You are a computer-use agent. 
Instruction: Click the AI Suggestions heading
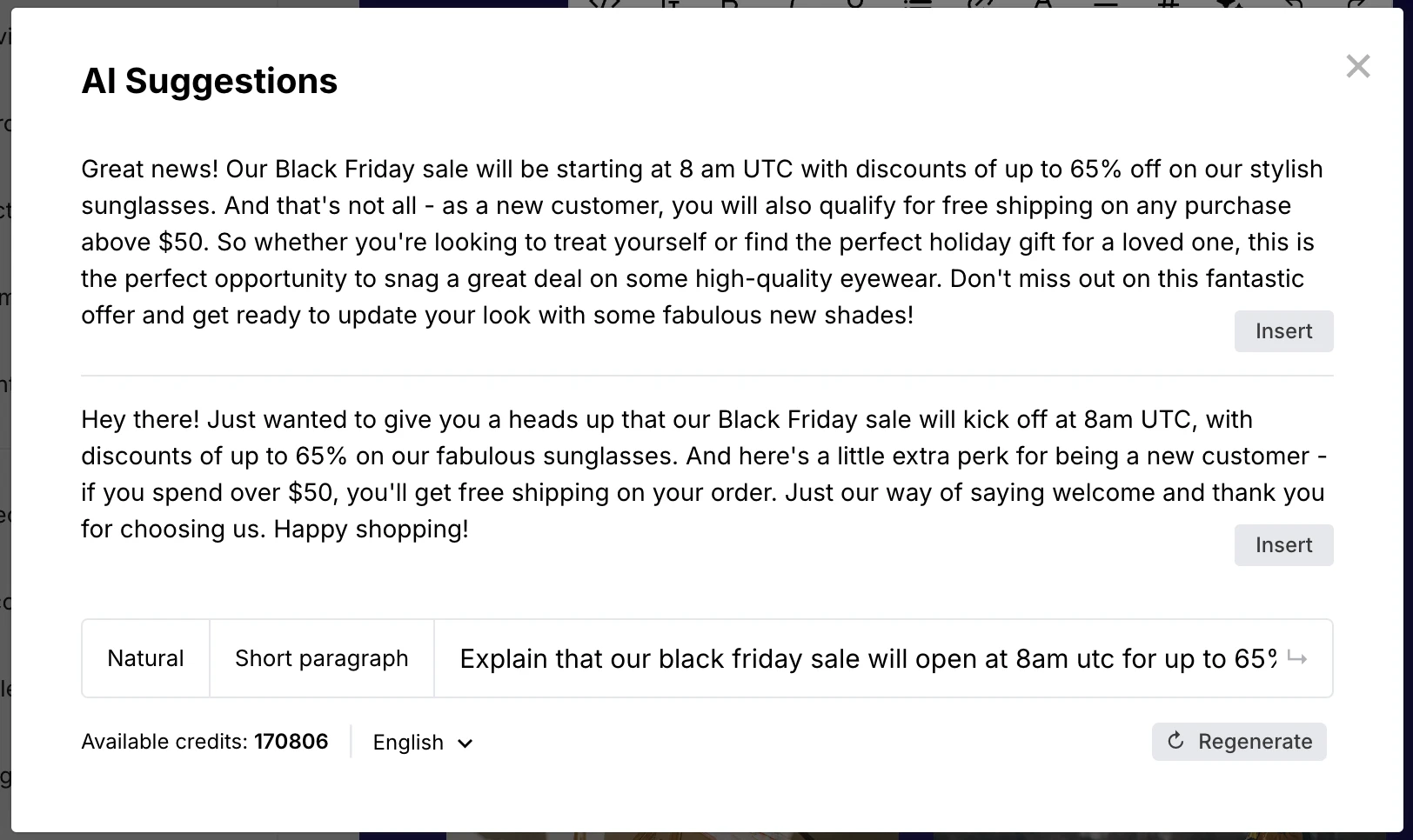point(209,81)
